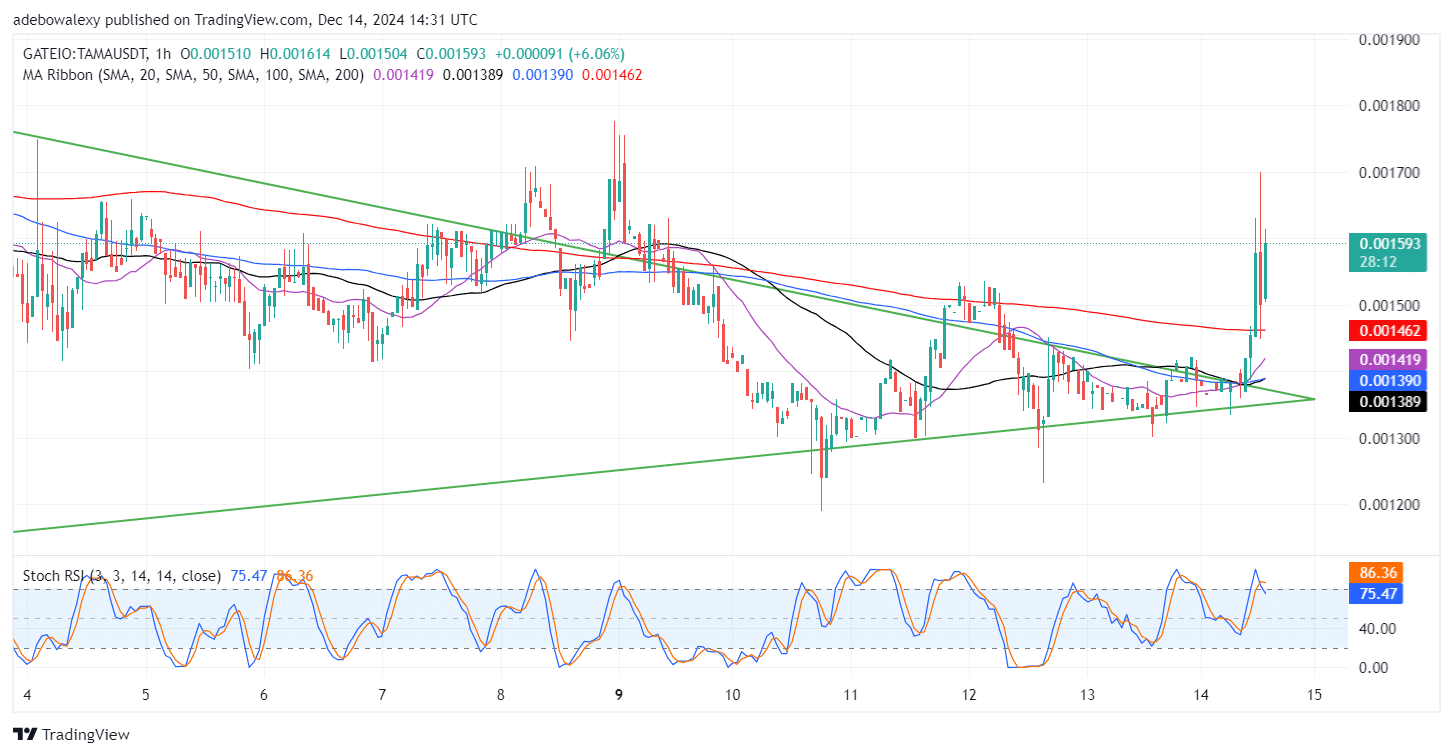Click the 0.001200 price axis label
This screenshot has height=756, width=1453.
[x=1390, y=504]
